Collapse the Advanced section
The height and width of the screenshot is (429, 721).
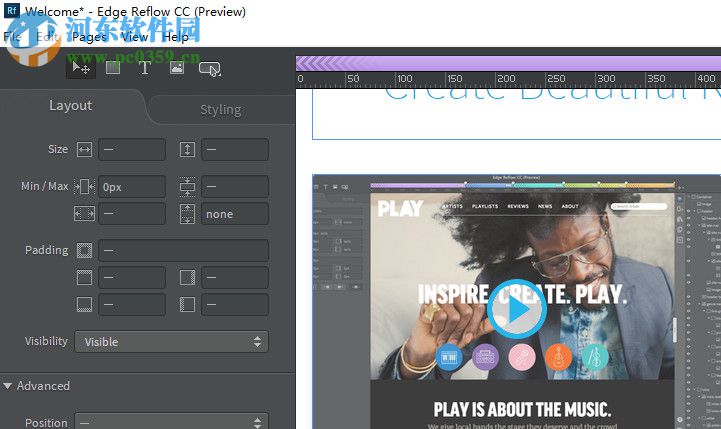(x=8, y=386)
